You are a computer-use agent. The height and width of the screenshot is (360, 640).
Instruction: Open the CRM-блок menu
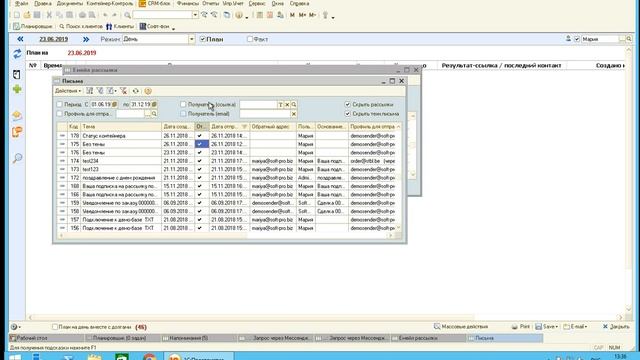[154, 3]
